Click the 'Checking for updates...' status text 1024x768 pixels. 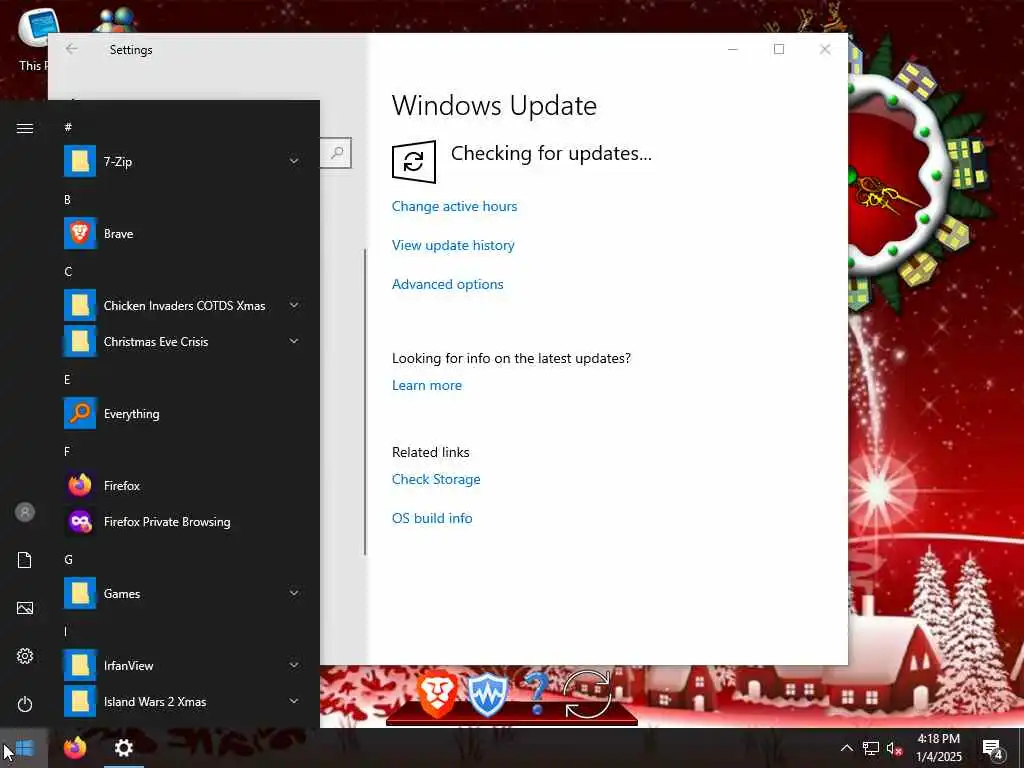tap(551, 153)
